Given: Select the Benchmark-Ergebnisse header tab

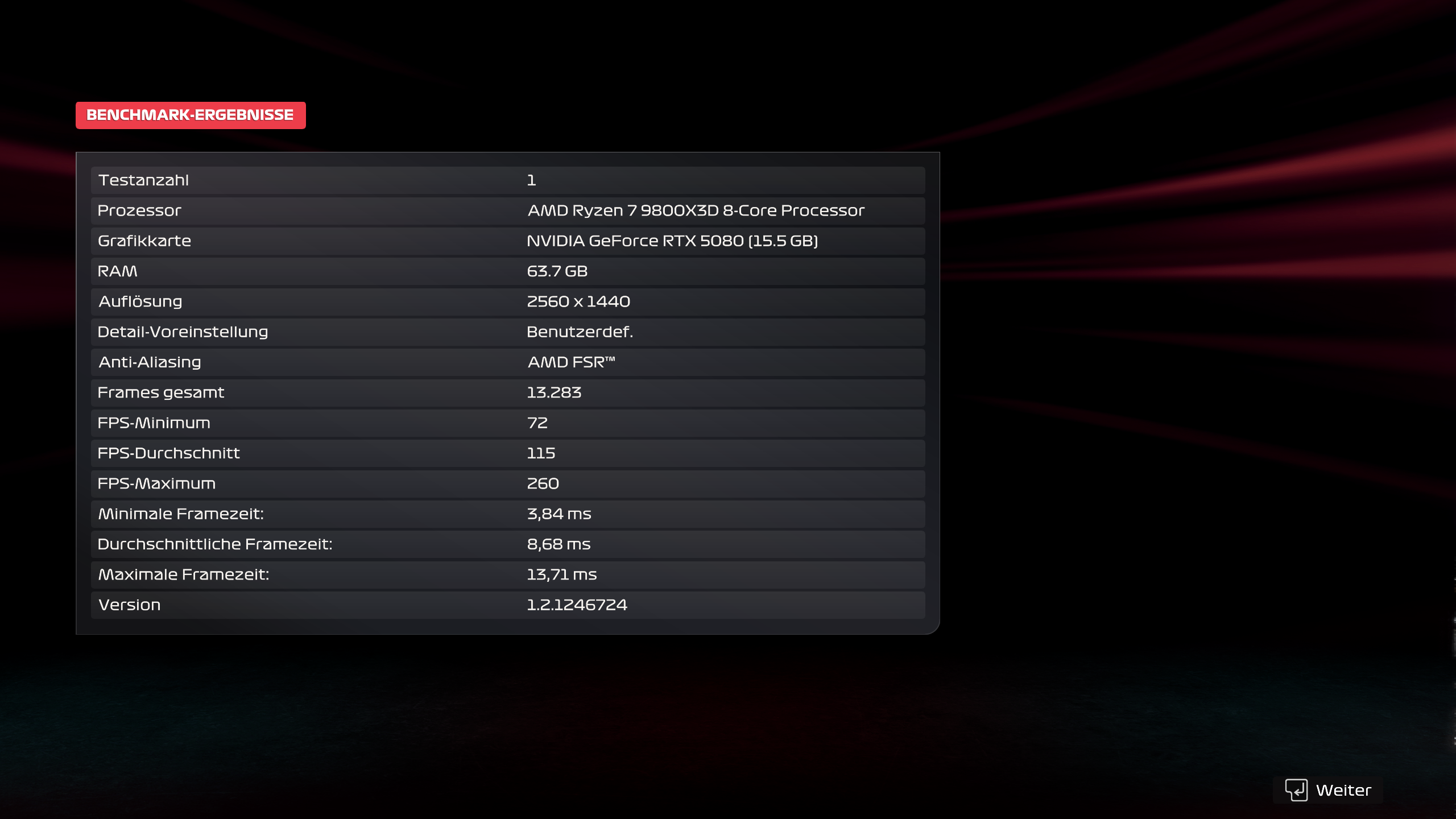Looking at the screenshot, I should tap(191, 115).
